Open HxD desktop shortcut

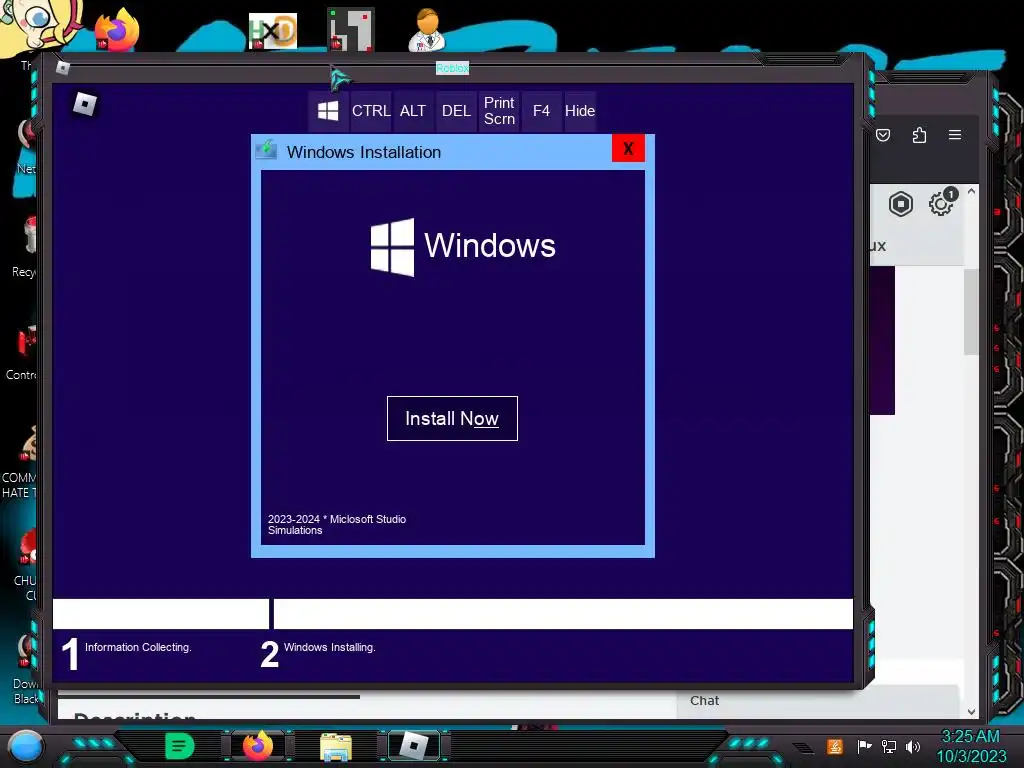click(x=273, y=31)
